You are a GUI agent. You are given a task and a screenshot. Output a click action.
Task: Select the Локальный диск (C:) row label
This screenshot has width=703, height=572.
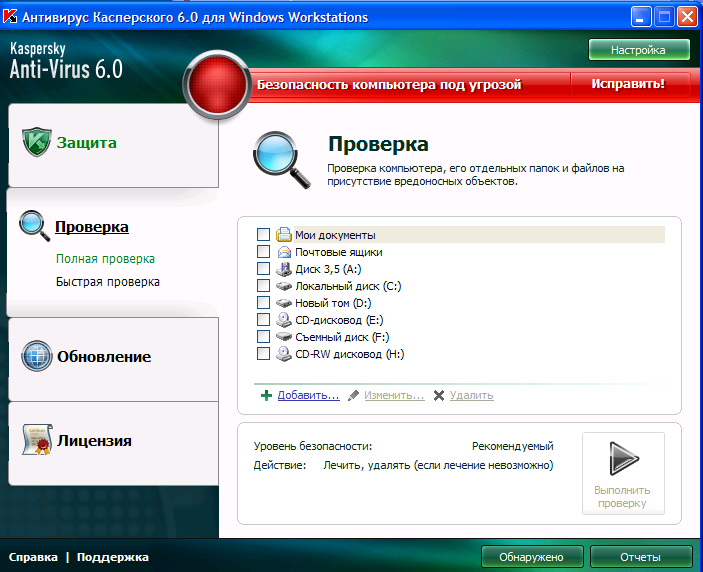click(x=348, y=286)
